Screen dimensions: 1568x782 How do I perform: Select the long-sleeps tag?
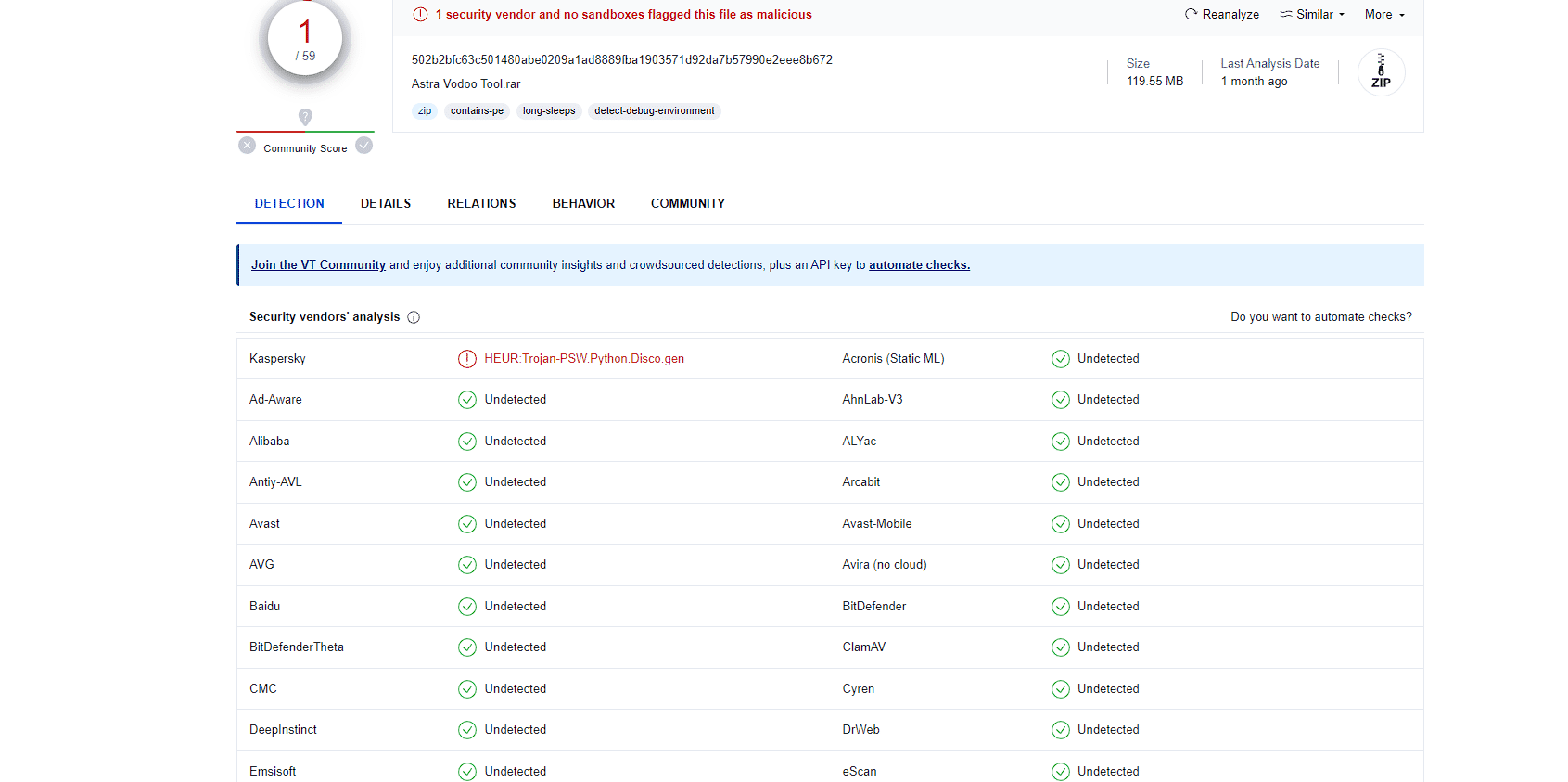pyautogui.click(x=549, y=111)
